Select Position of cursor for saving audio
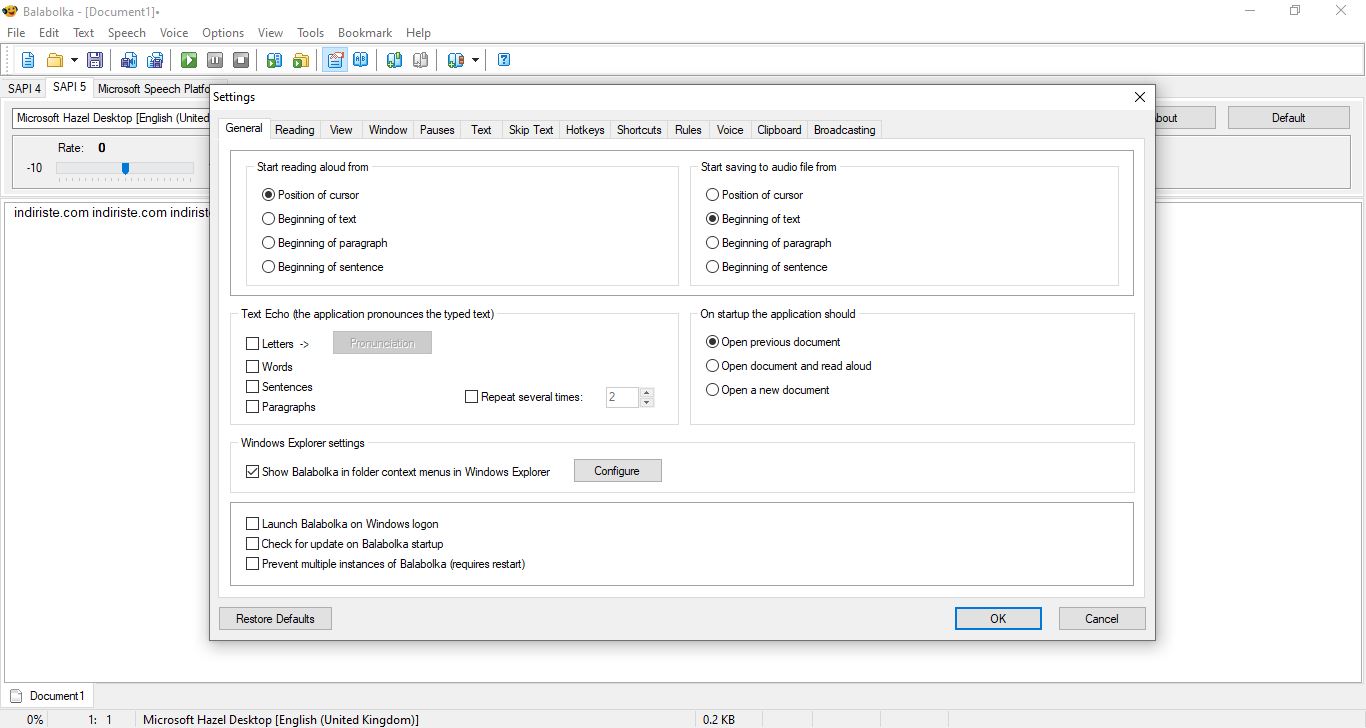Screen dimensions: 1366x728 click(x=755, y=195)
